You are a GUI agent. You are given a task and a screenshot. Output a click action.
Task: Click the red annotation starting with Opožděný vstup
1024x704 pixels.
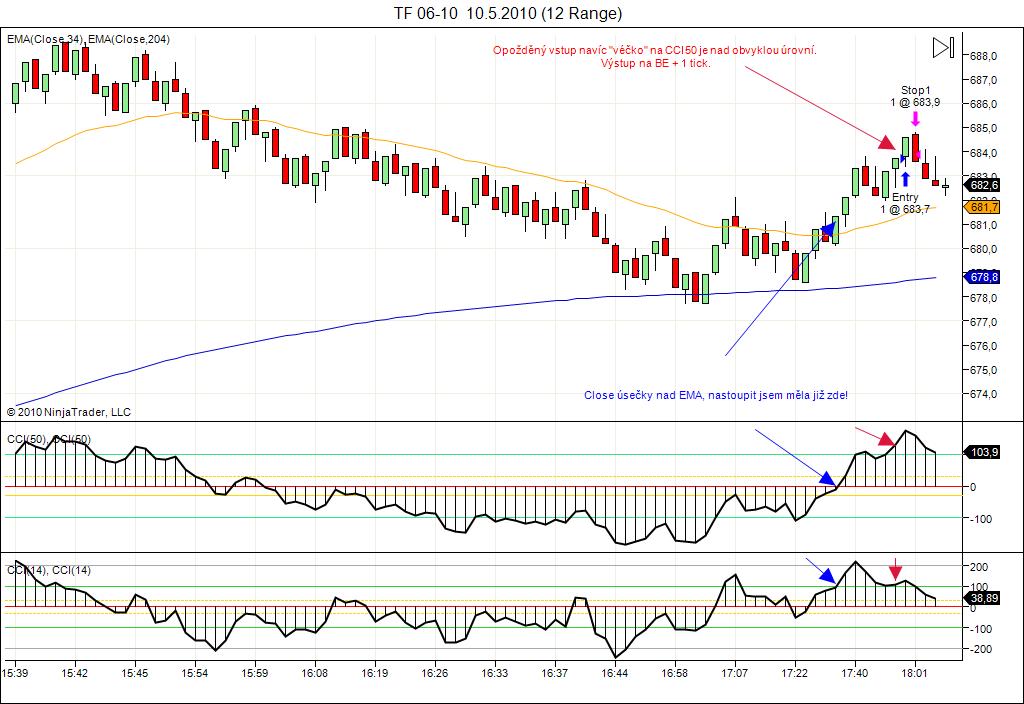coord(655,50)
